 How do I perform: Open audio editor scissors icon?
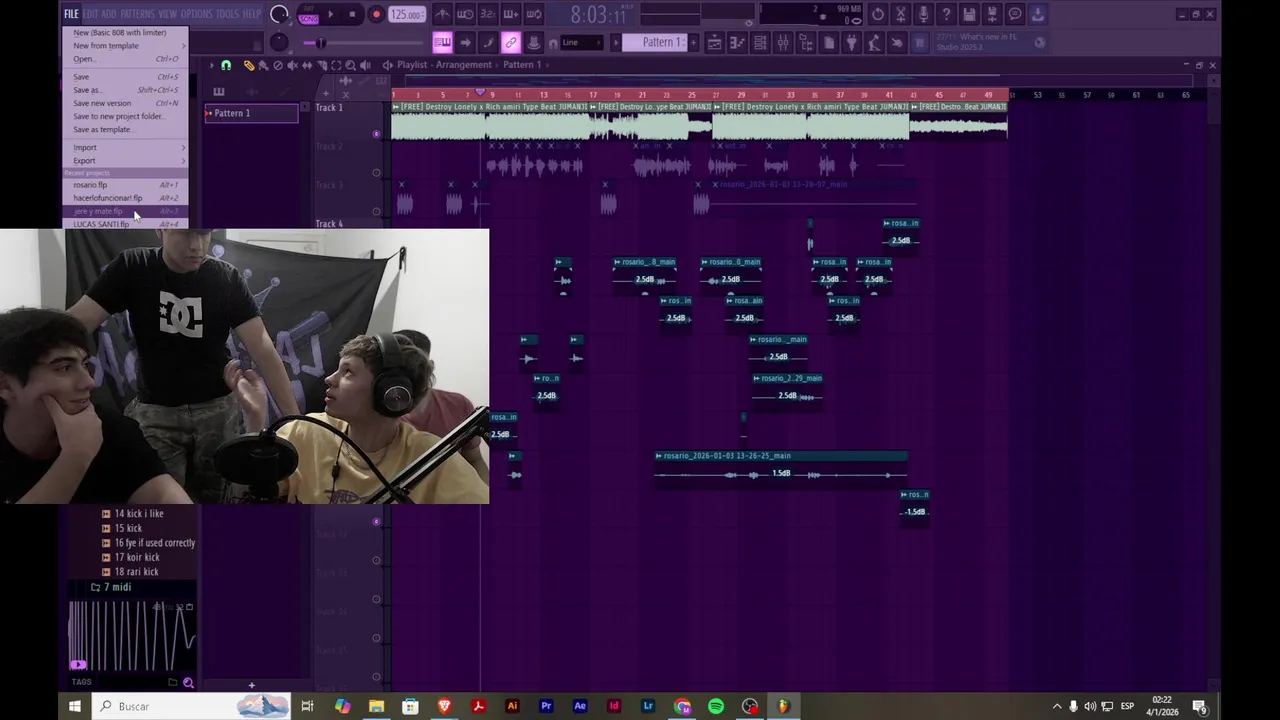point(901,14)
